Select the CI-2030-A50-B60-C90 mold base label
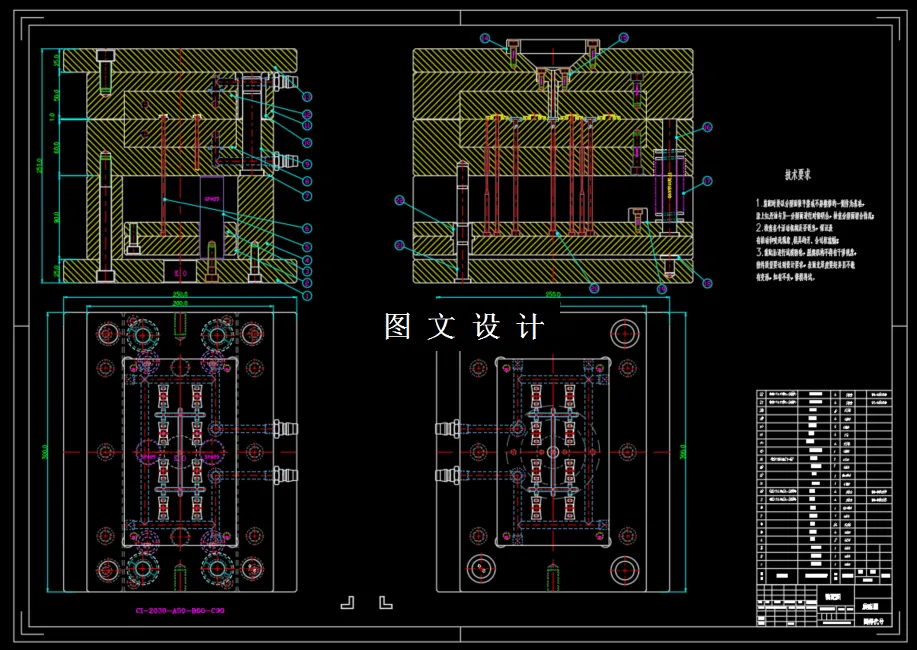This screenshot has width=917, height=650. [x=180, y=611]
